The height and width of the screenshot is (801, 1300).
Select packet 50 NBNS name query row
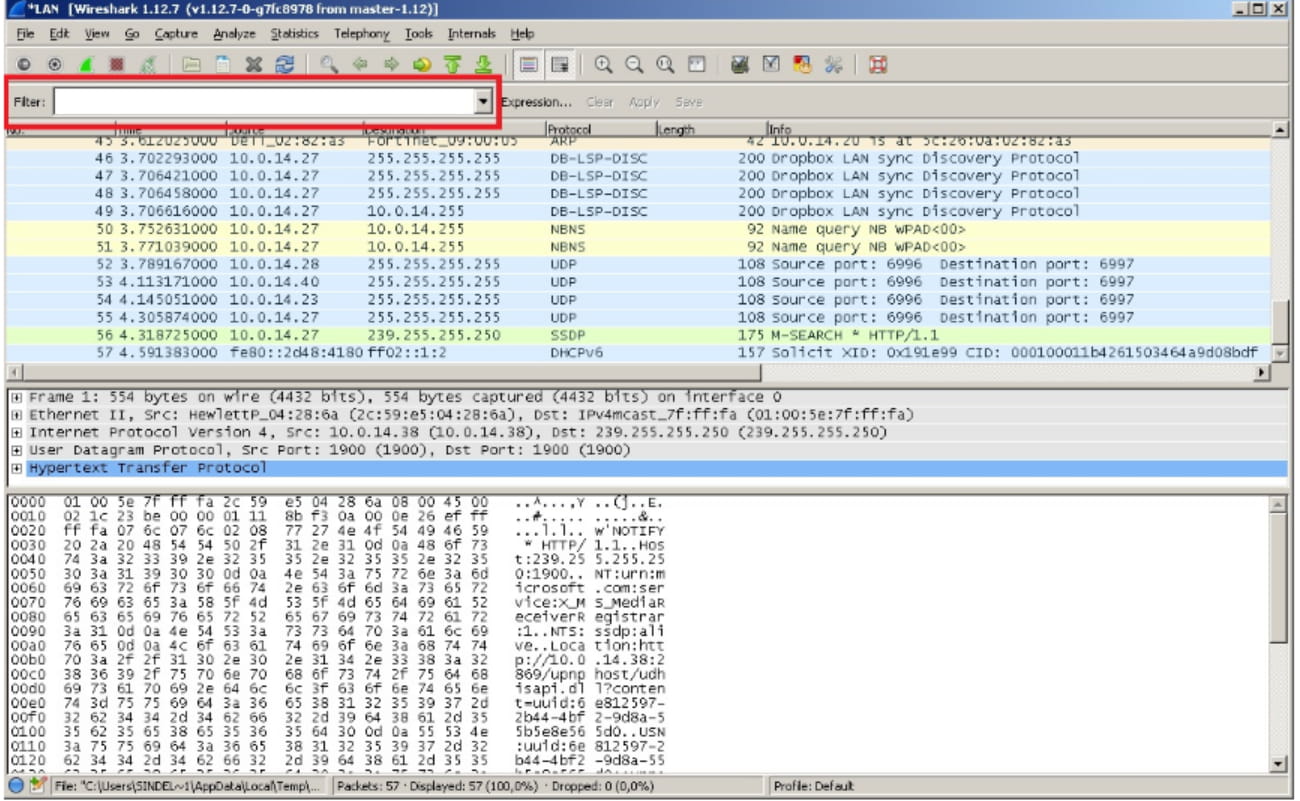638,229
